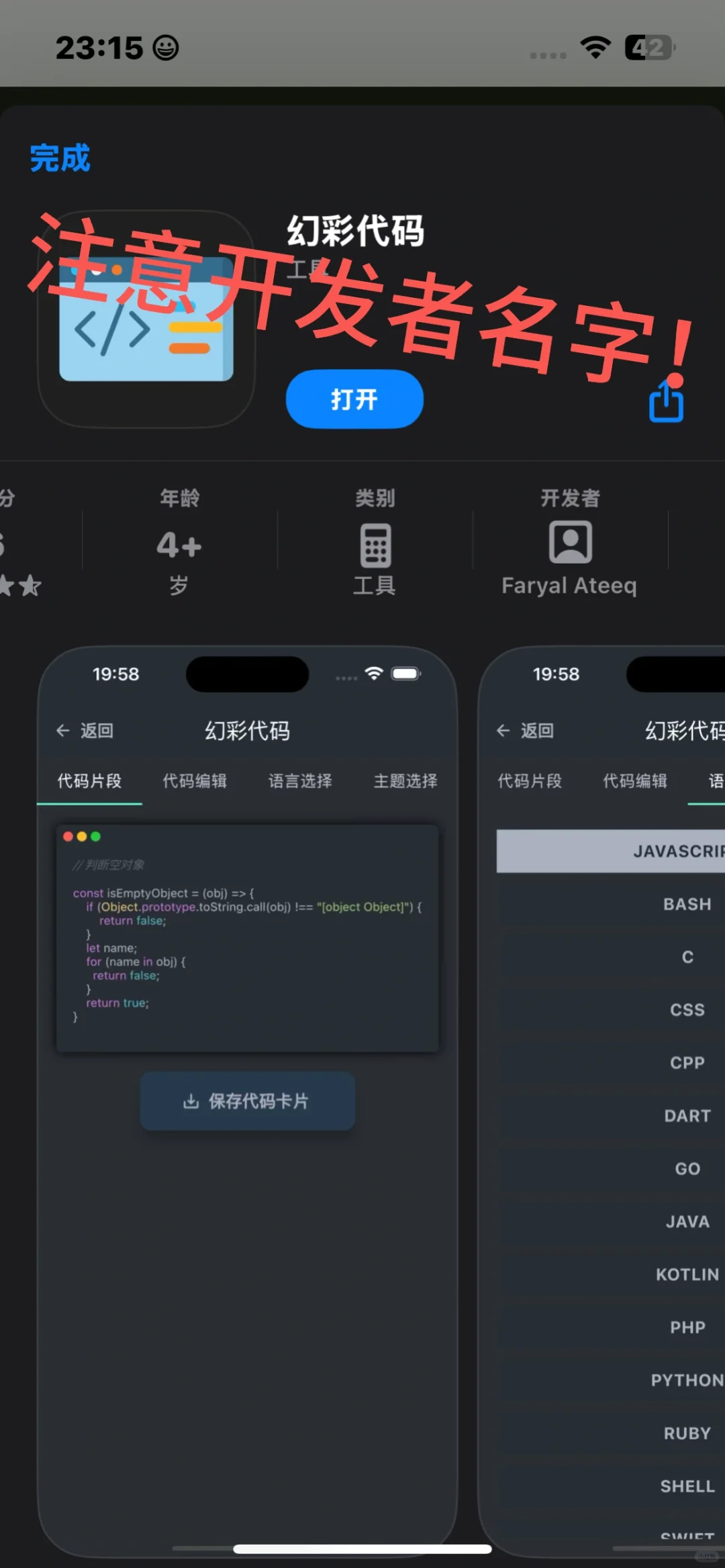Screen dimensions: 725x1568
Task: Choose SHELL language option
Action: coord(687,1486)
